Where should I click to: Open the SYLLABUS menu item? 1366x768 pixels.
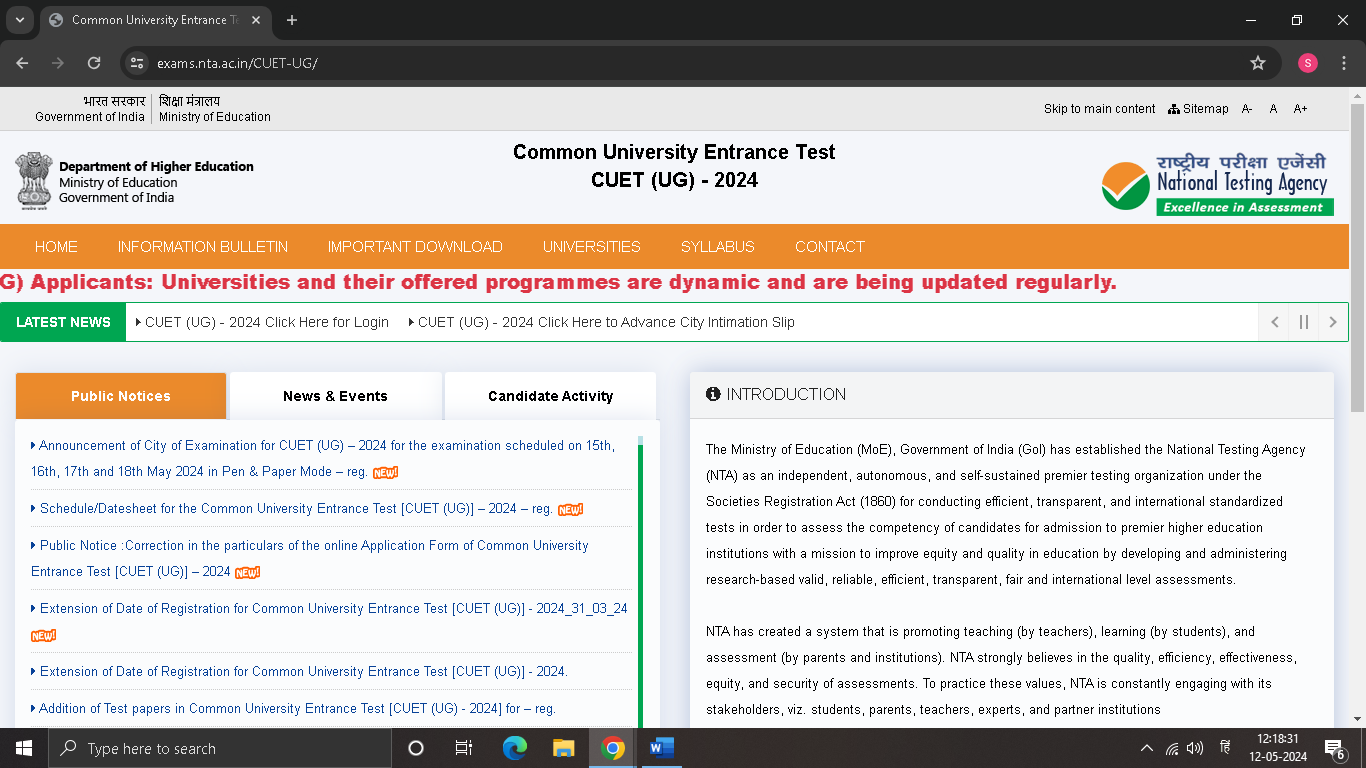(718, 247)
